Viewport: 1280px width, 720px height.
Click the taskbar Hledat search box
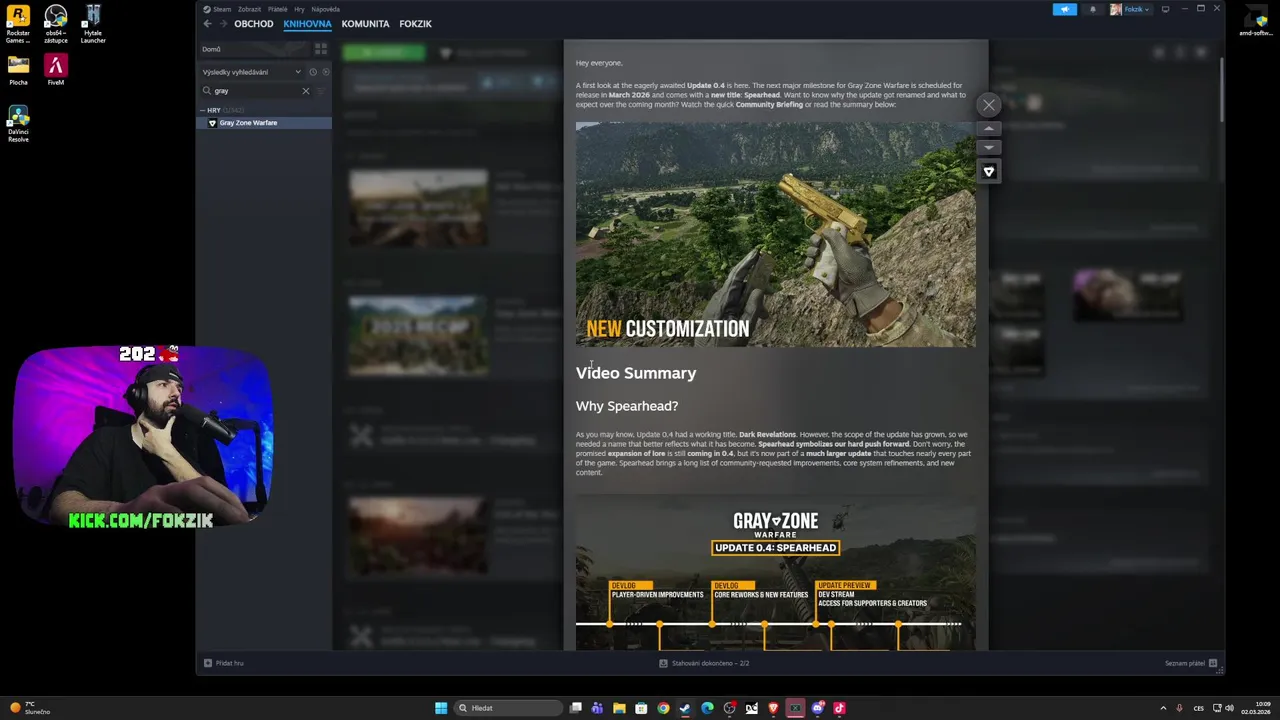point(507,708)
